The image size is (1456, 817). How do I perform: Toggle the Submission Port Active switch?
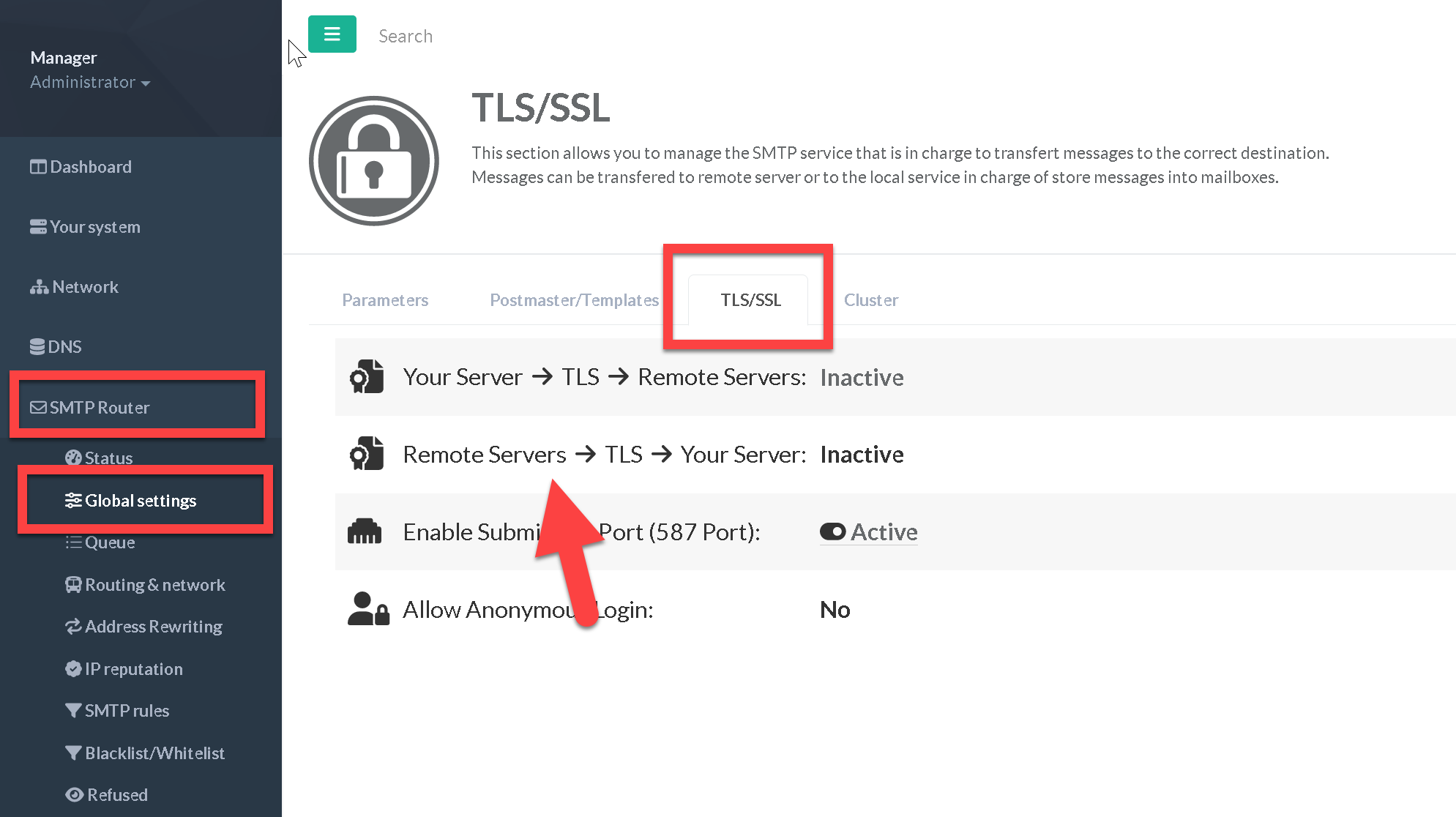[x=833, y=532]
